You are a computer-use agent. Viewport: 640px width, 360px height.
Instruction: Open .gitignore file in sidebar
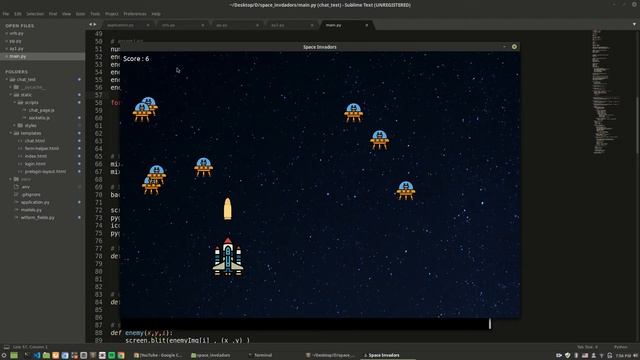coord(31,195)
